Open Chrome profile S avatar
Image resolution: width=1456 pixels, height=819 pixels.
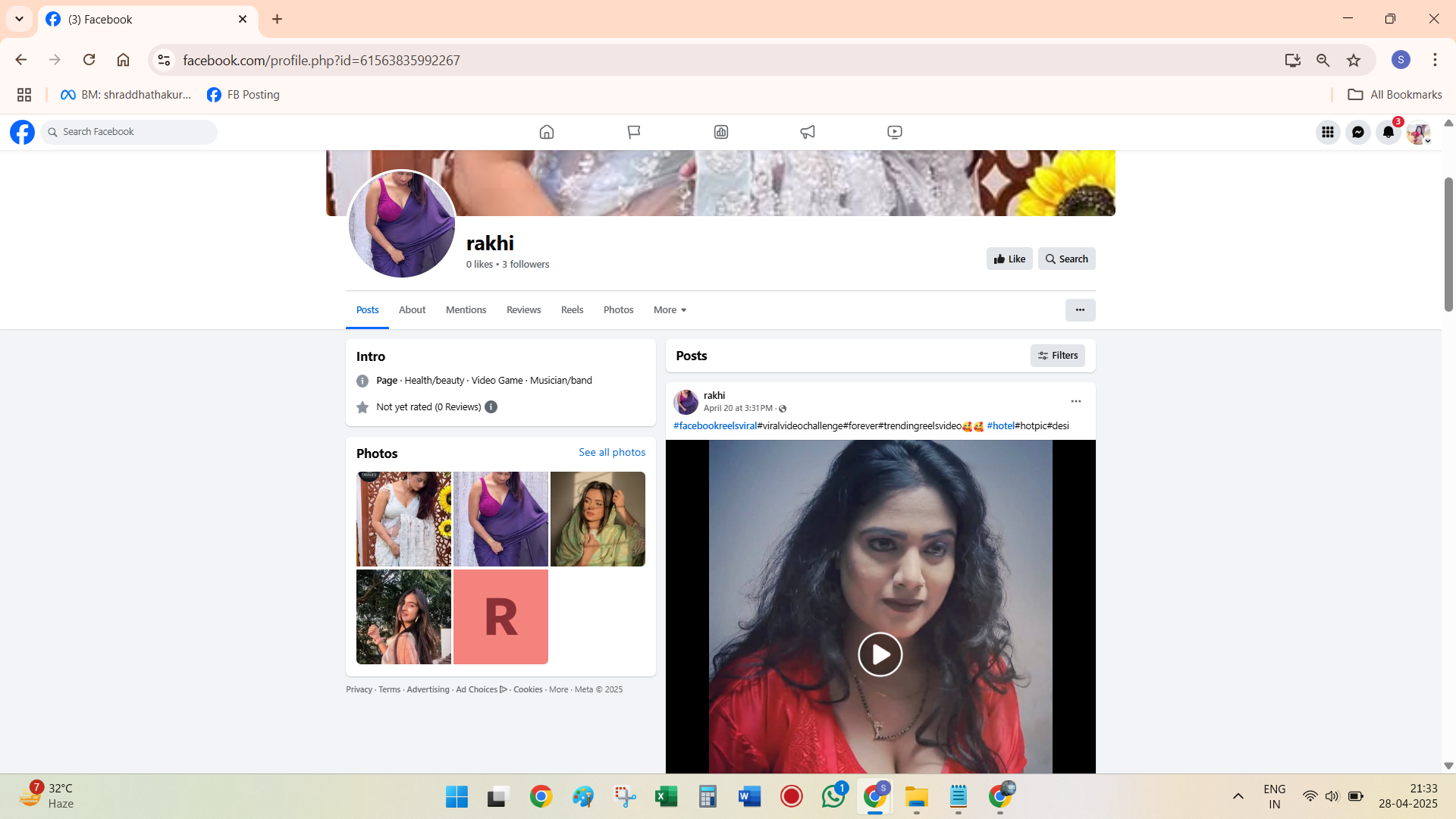[1401, 60]
